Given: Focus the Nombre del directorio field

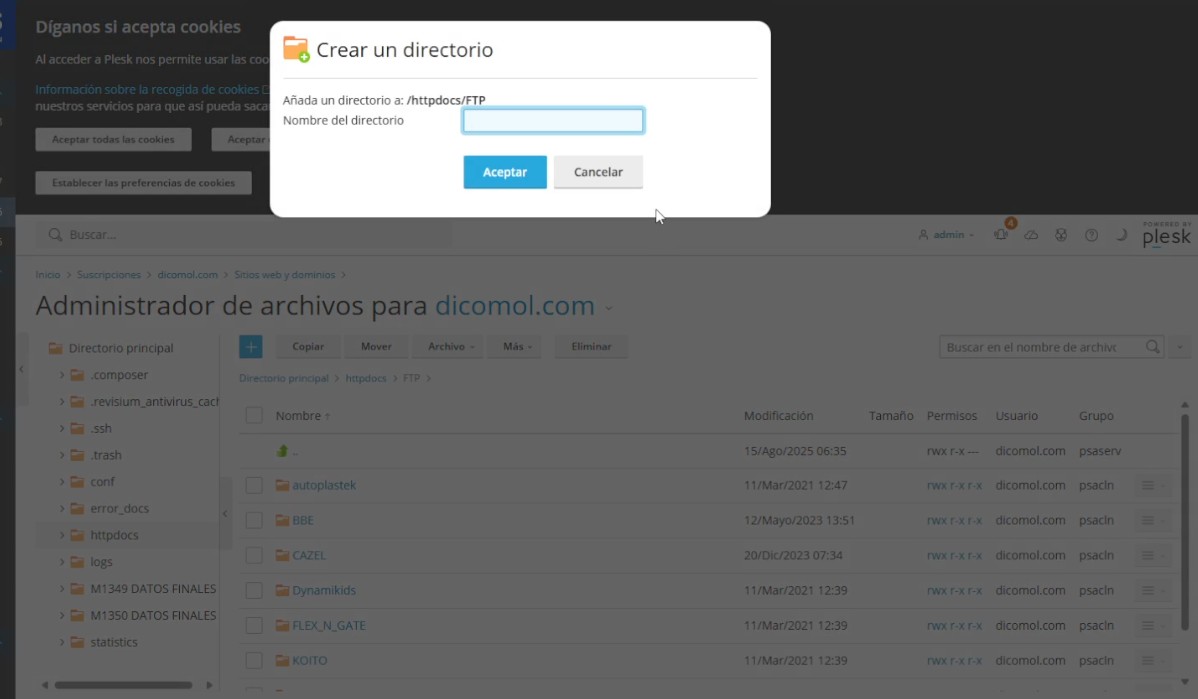Looking at the screenshot, I should point(553,121).
